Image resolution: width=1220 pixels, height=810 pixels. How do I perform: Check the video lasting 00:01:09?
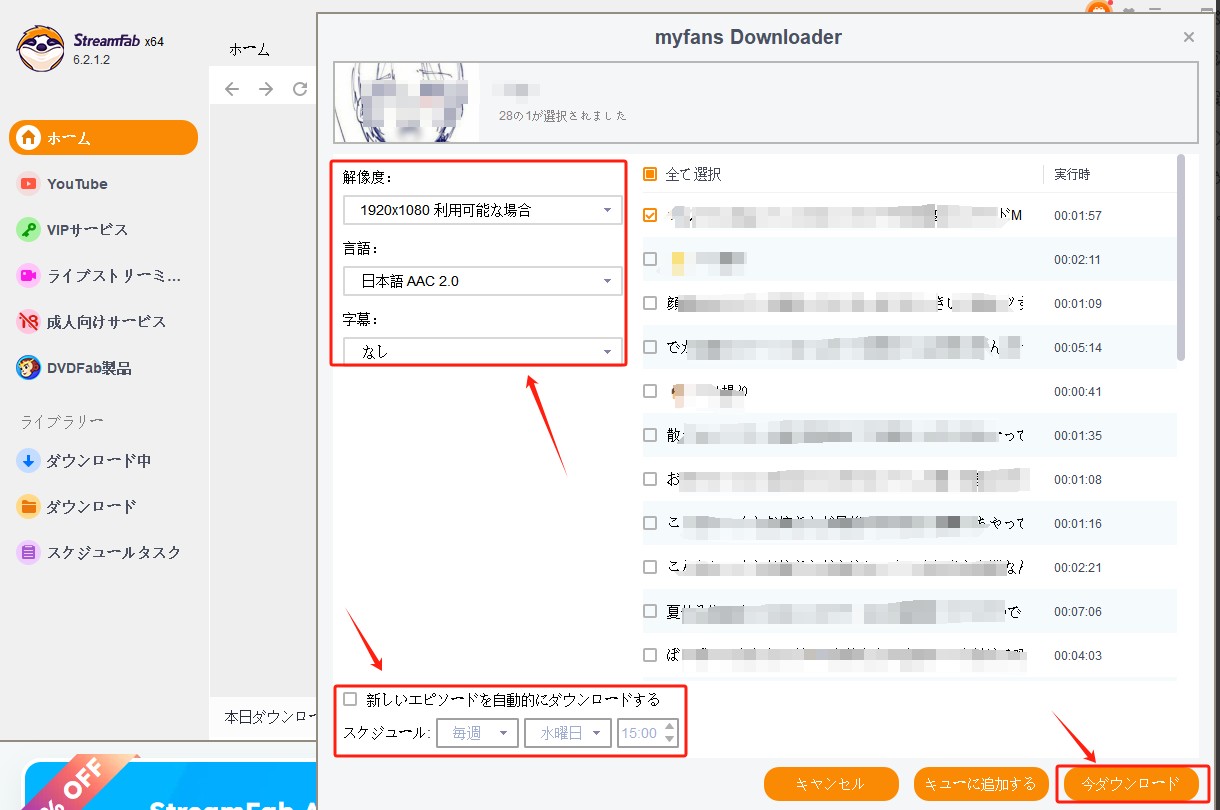(650, 303)
